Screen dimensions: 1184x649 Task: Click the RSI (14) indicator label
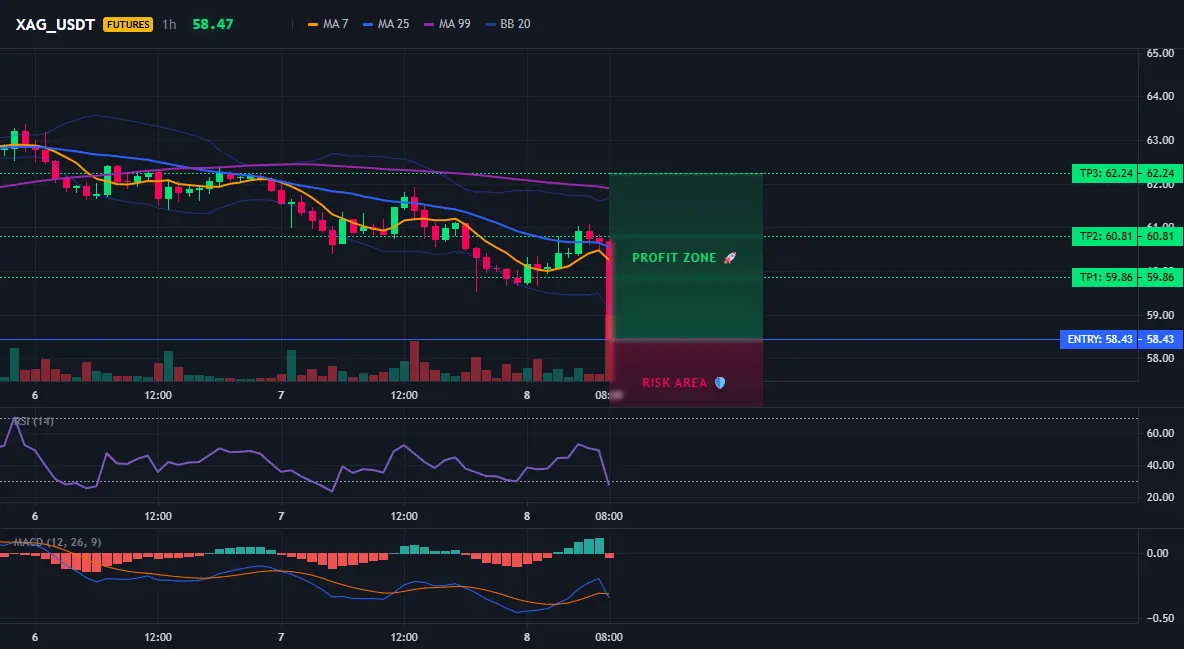tap(33, 421)
